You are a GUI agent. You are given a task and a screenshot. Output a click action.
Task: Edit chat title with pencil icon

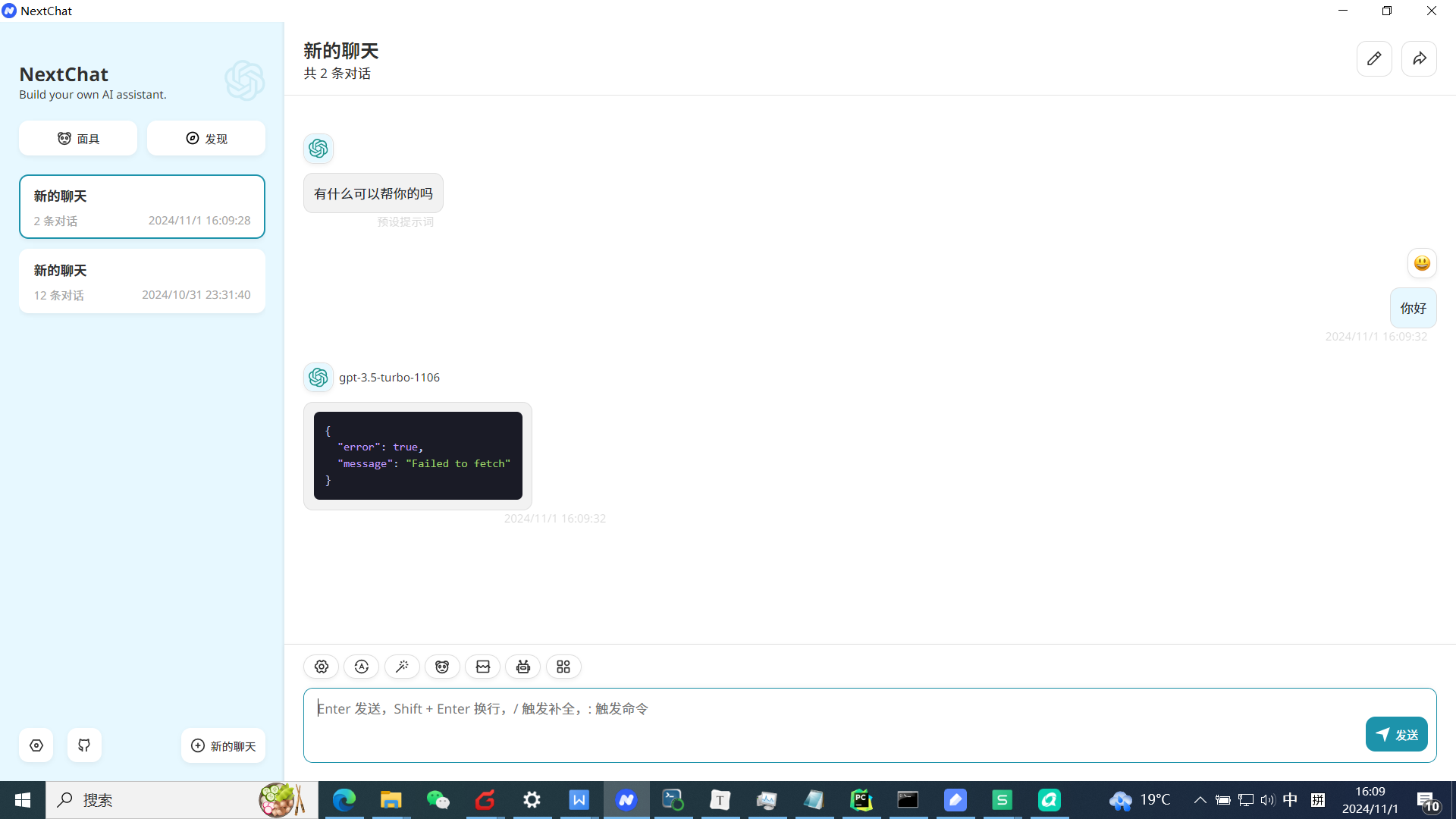point(1374,58)
